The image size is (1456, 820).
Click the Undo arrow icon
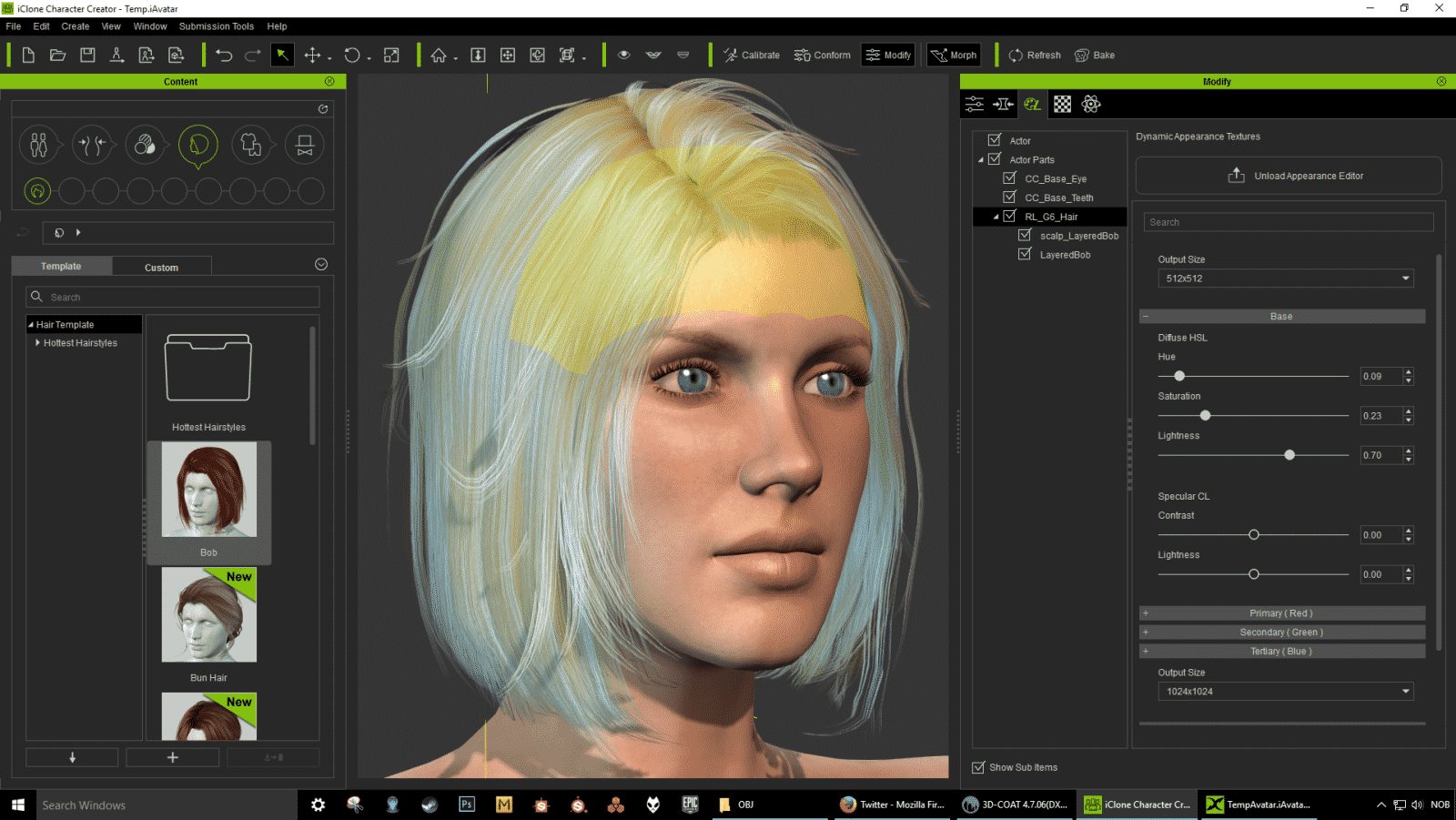(224, 55)
